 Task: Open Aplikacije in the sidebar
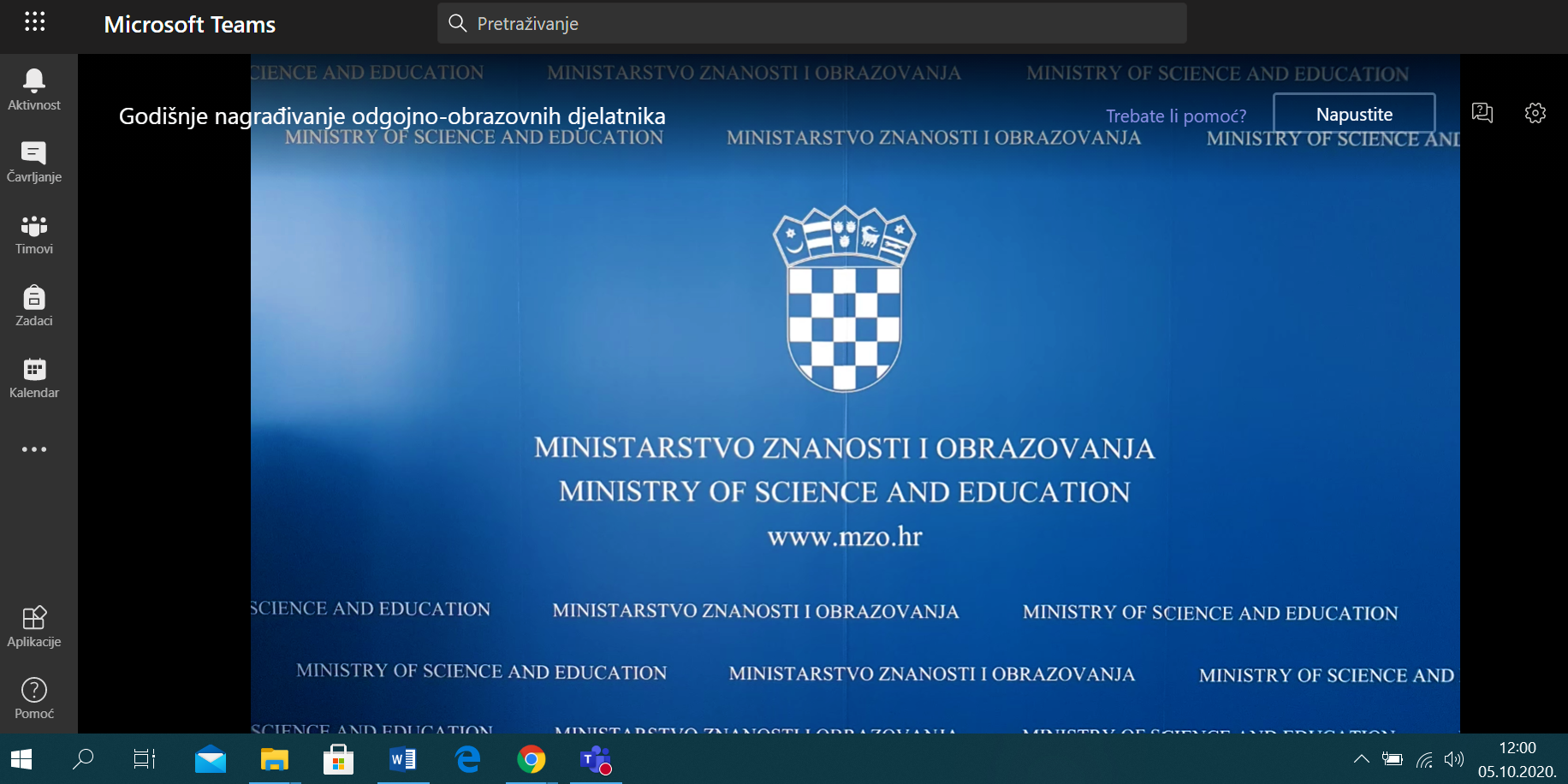coord(34,627)
